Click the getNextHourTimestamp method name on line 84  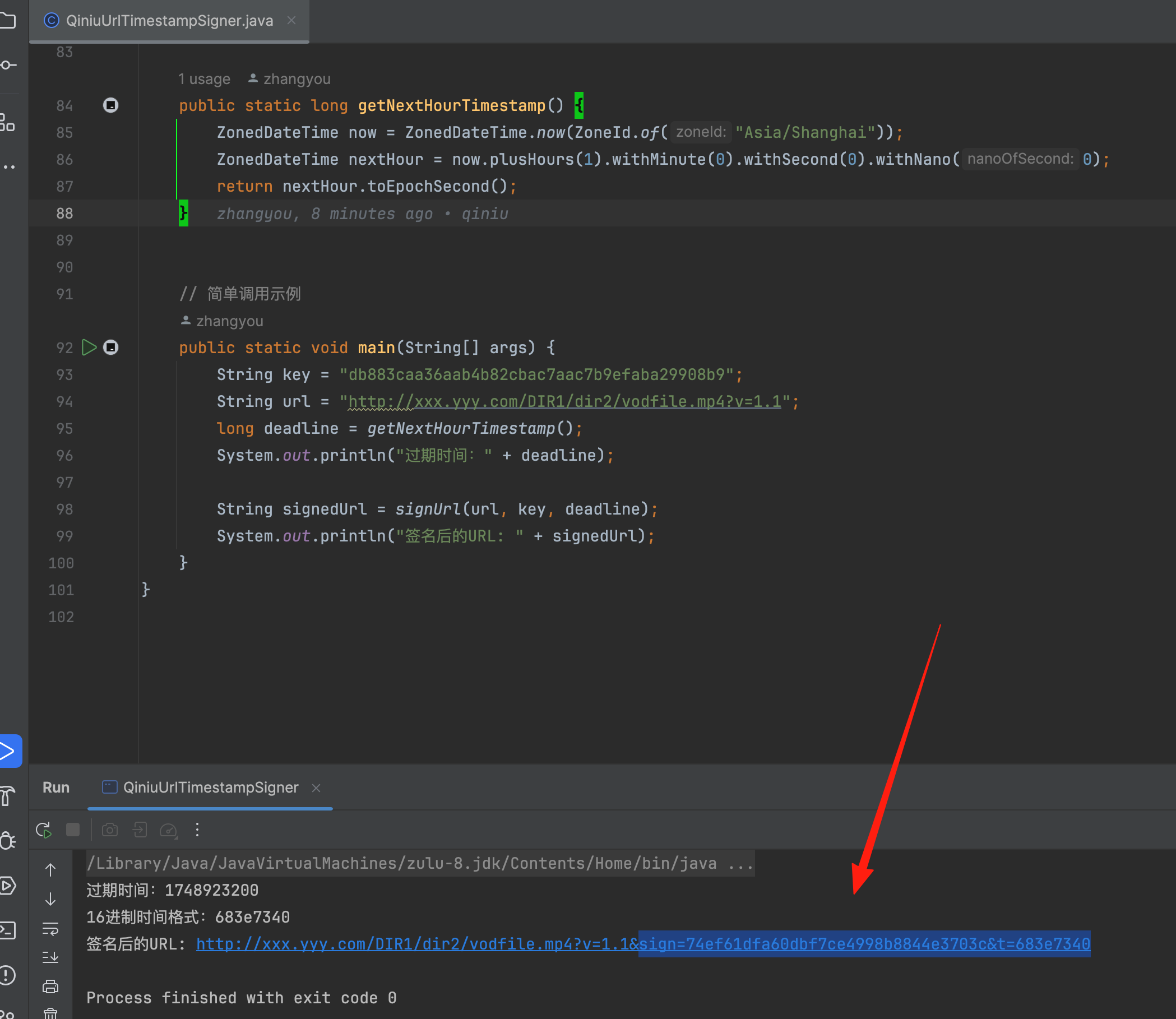point(452,105)
